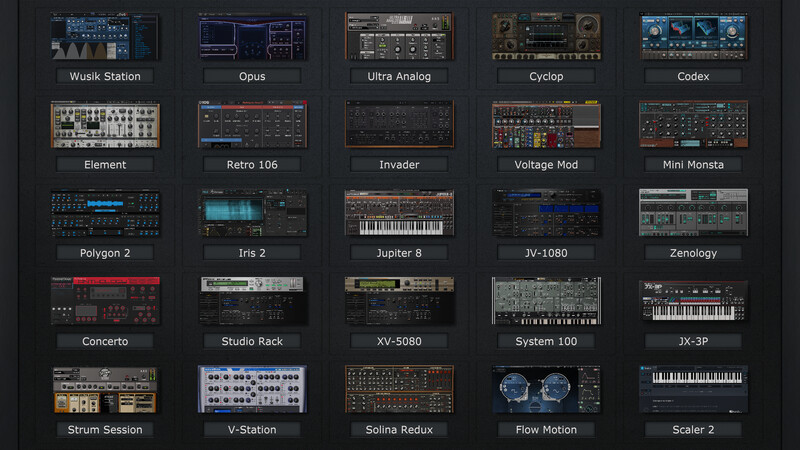This screenshot has height=450, width=800.
Task: Click the Strum Session label
Action: [x=105, y=429]
